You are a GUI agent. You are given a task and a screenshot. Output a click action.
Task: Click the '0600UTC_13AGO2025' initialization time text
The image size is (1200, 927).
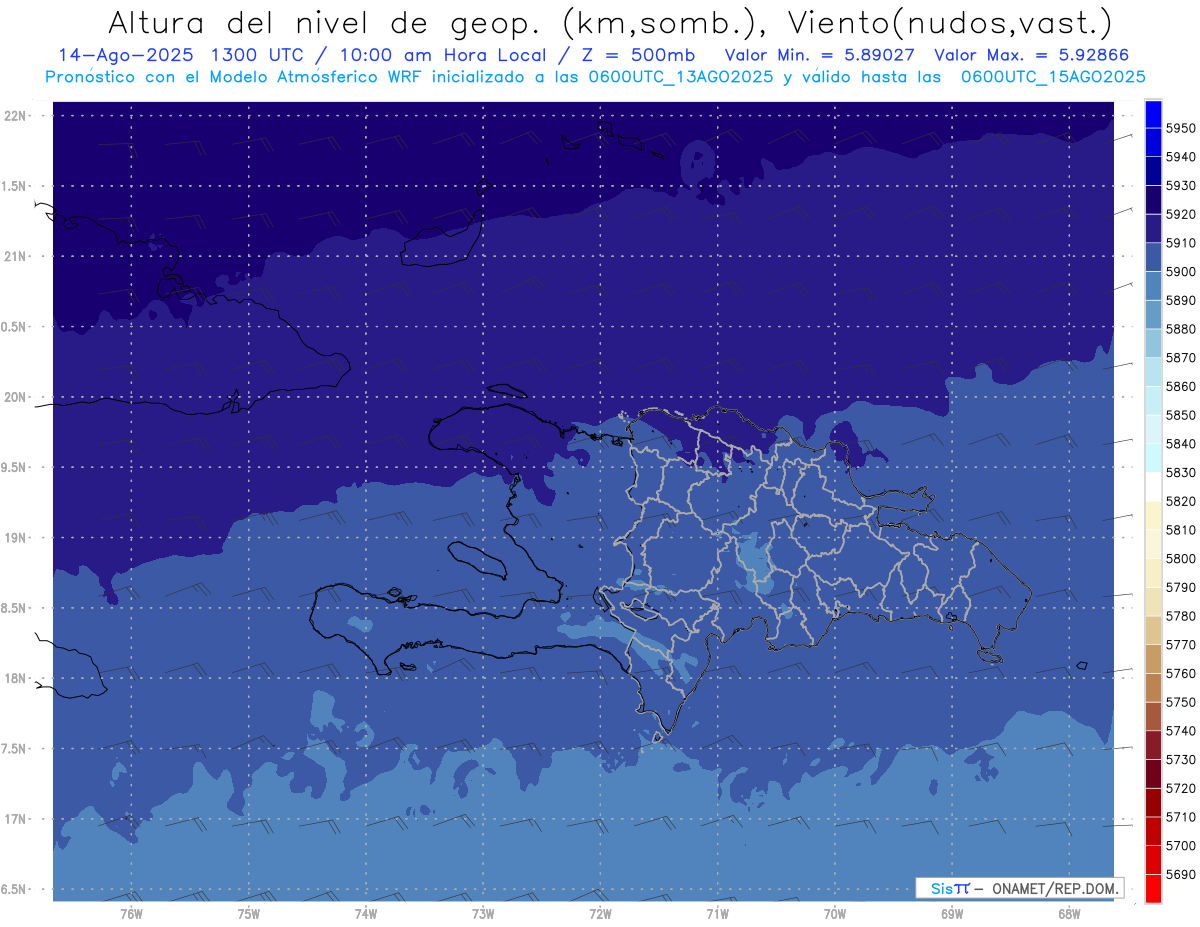pyautogui.click(x=681, y=77)
